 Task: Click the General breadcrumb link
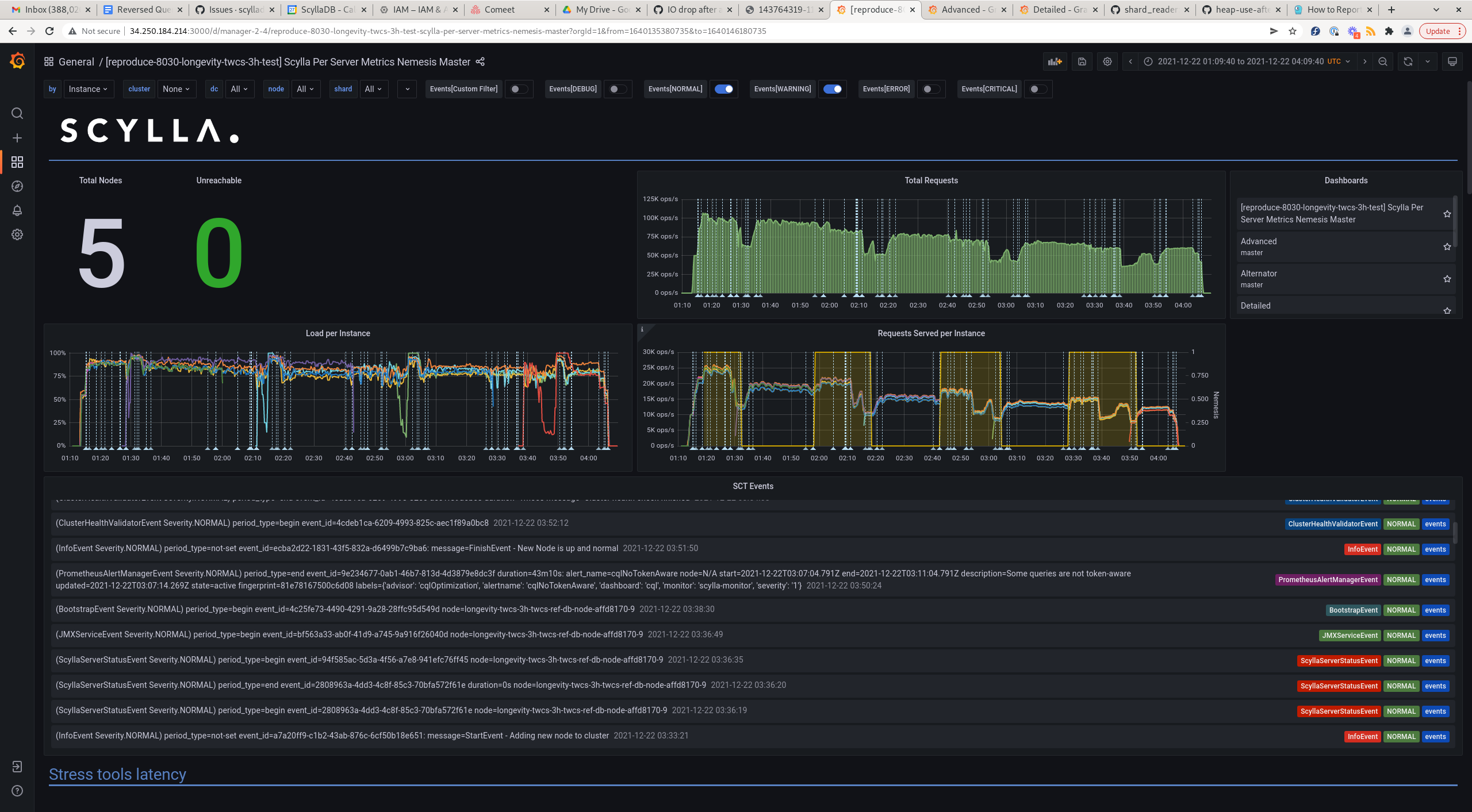76,61
